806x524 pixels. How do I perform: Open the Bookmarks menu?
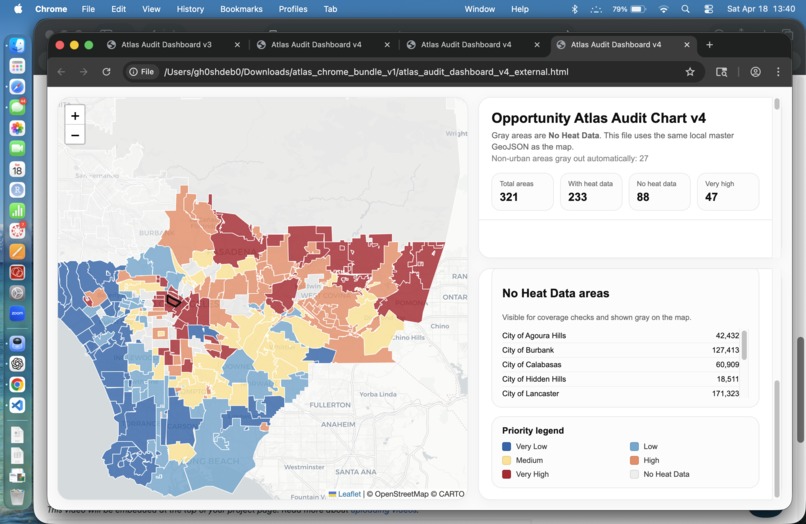tap(241, 9)
